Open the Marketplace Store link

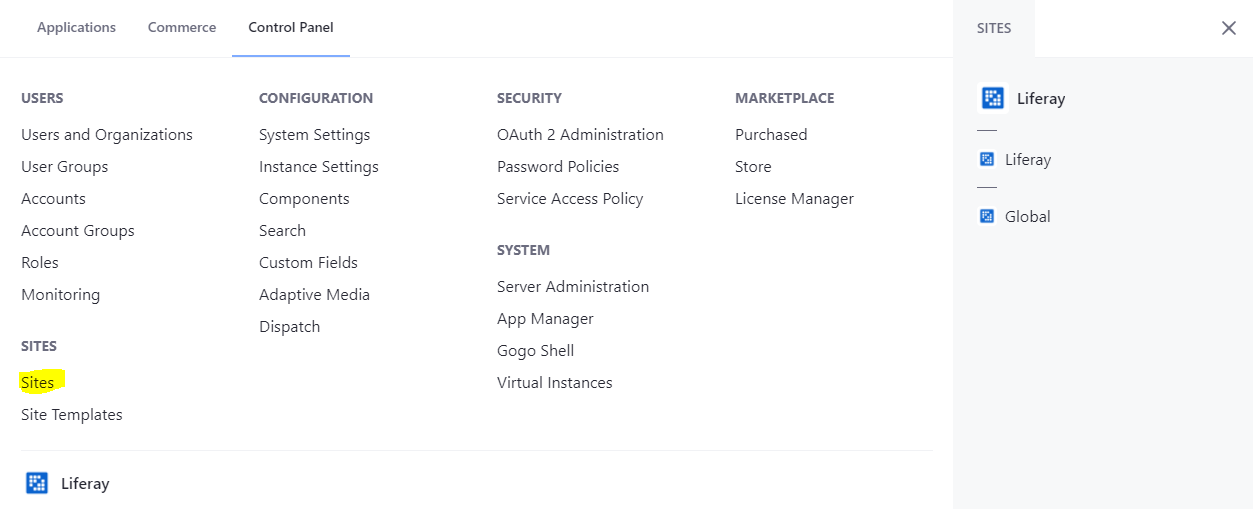(753, 167)
